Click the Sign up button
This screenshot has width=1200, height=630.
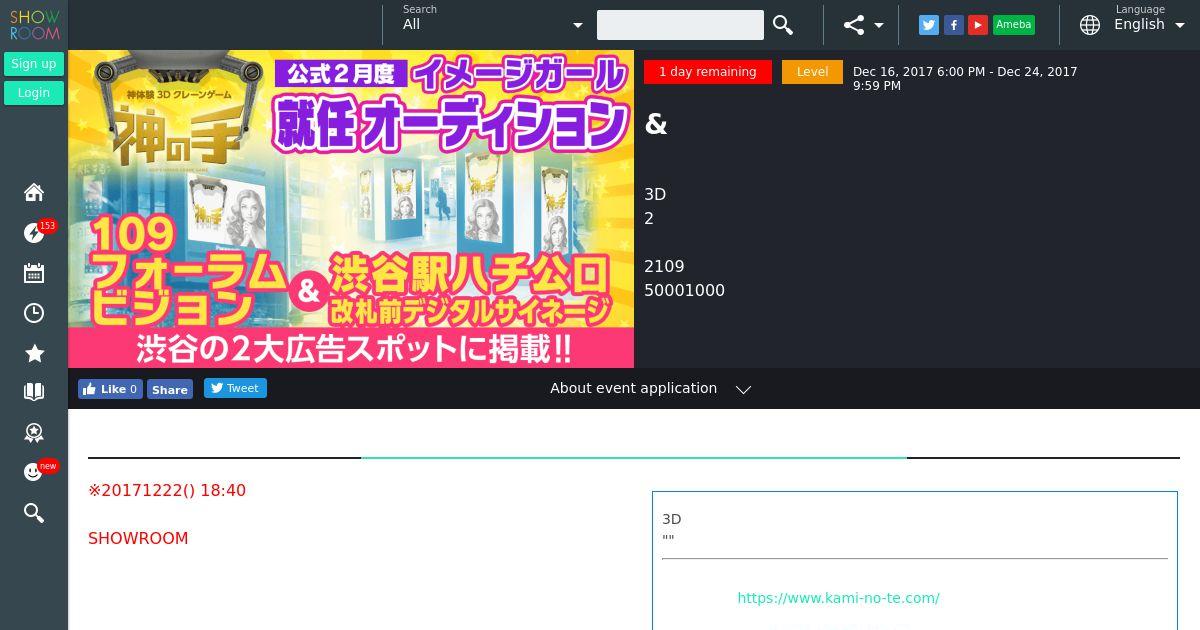34,64
